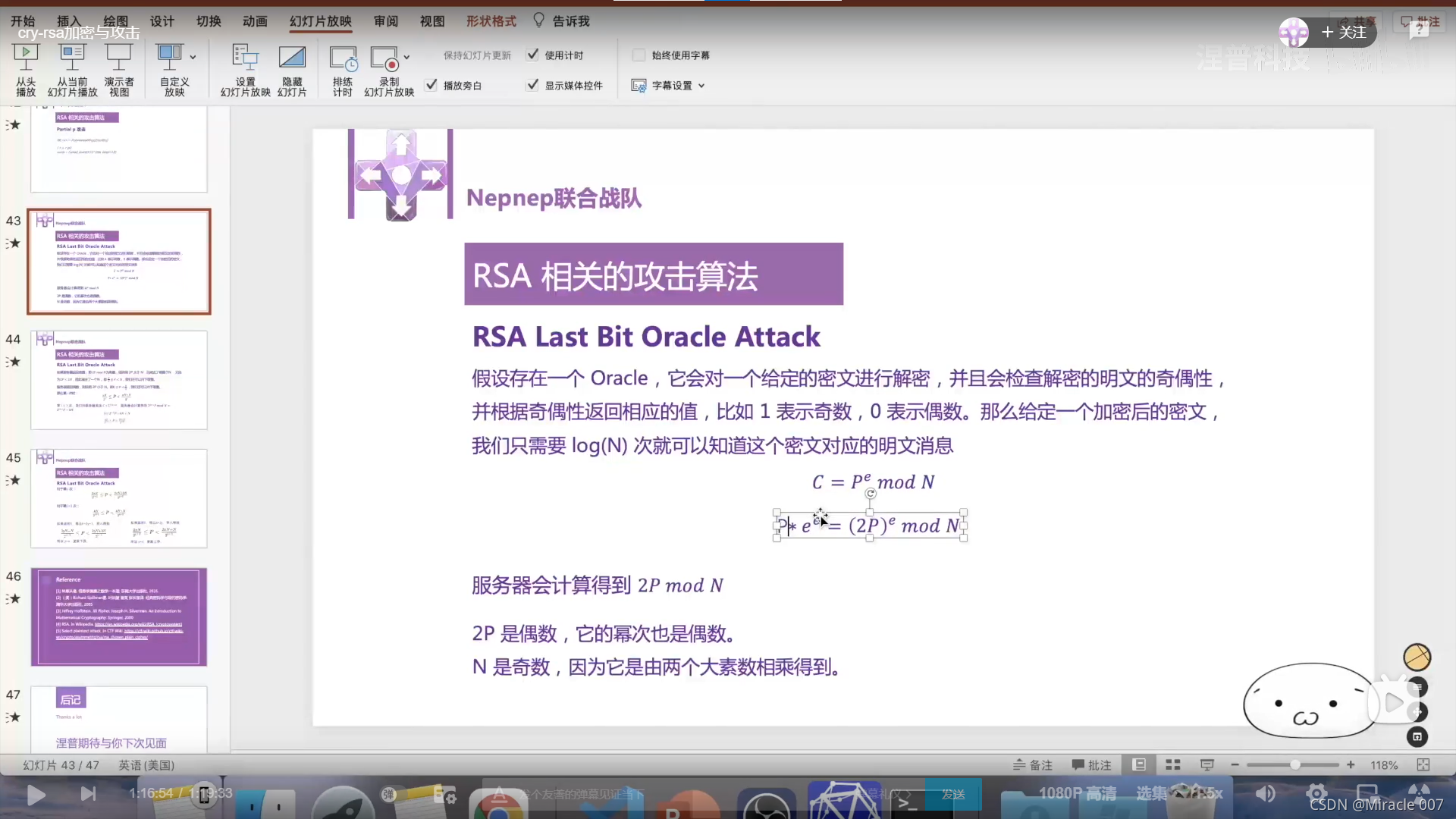
Task: Switch to the Animations (动画) tab
Action: 255,21
